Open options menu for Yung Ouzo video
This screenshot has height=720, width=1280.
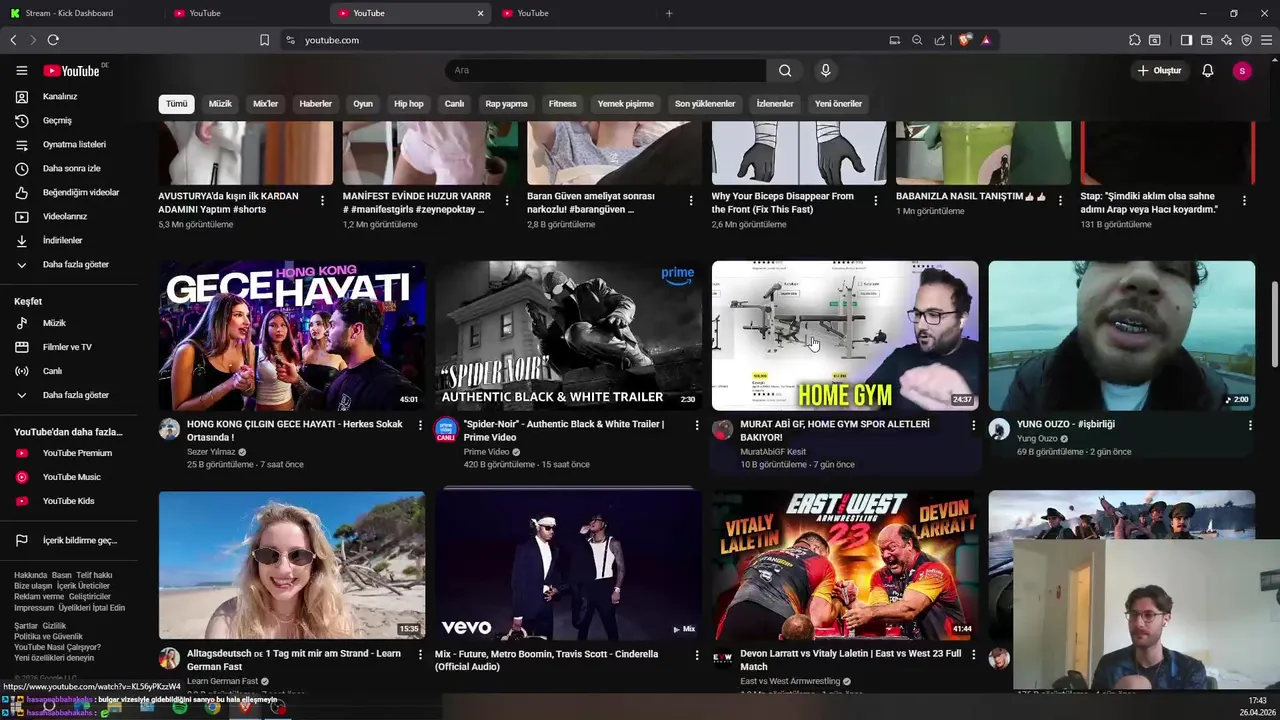tap(1250, 425)
